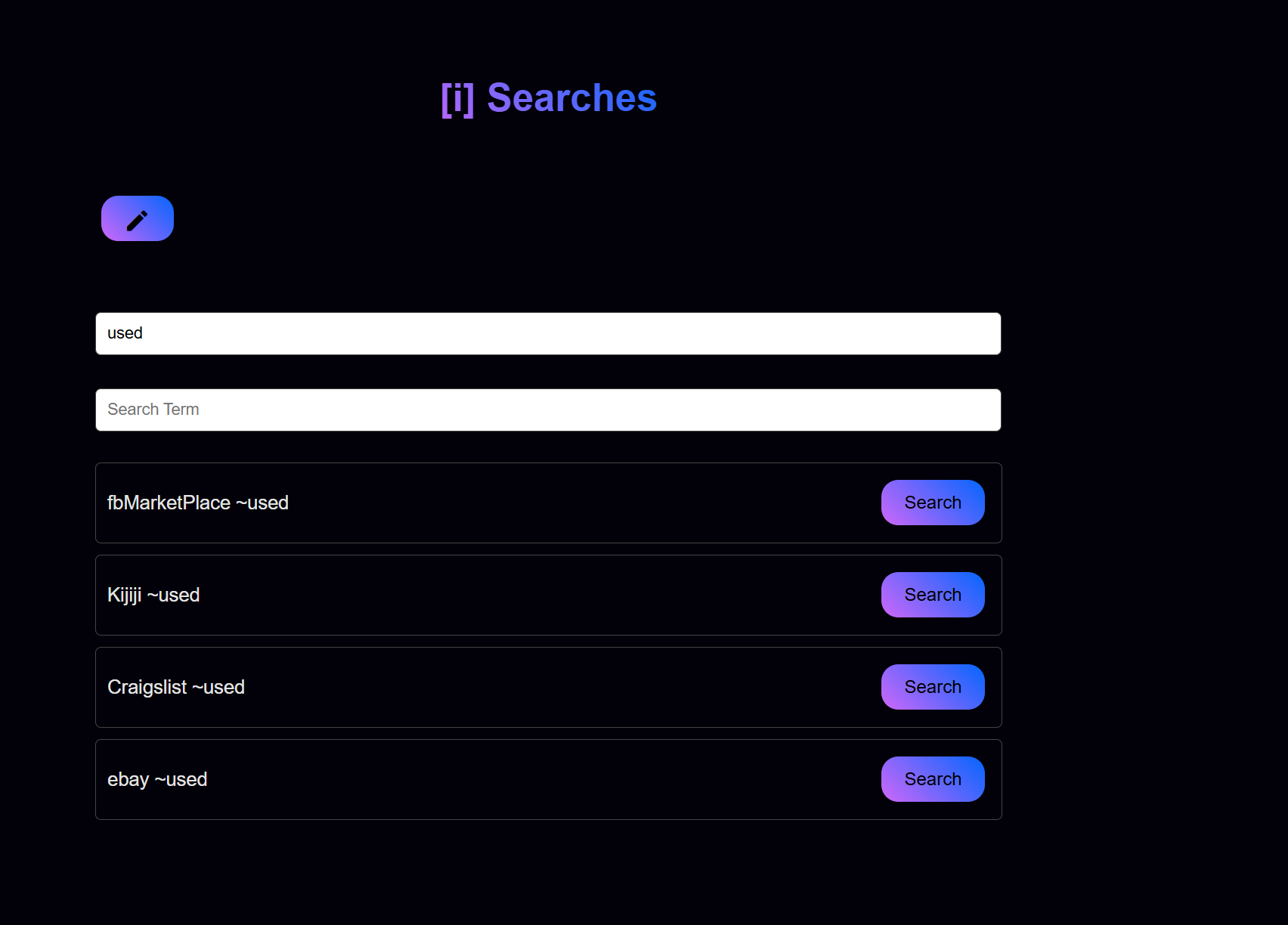Click empty middle of fbMarketPlace row card
Viewport: 1288px width, 925px height.
pos(582,503)
